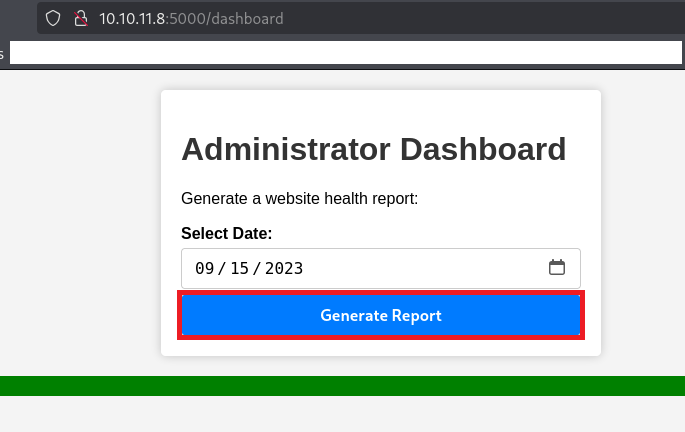Open the calendar date picker icon
This screenshot has height=432, width=685.
pyautogui.click(x=557, y=268)
